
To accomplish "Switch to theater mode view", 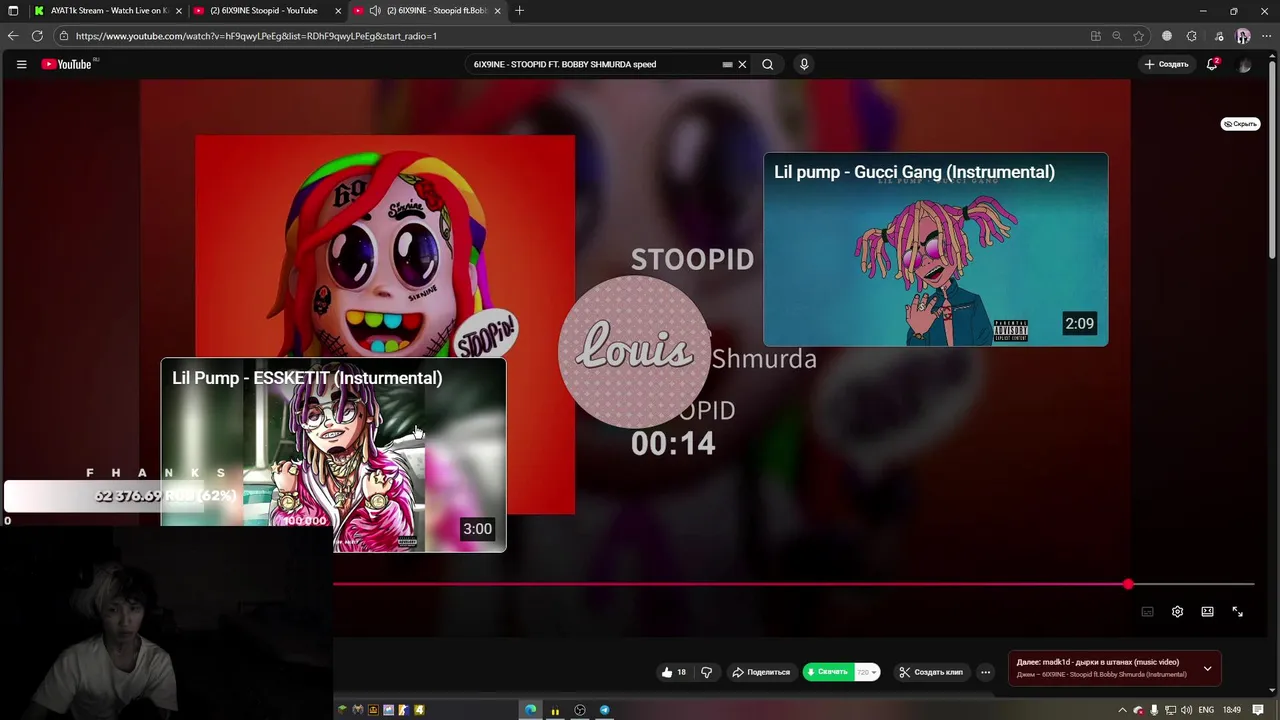I will pyautogui.click(x=1207, y=612).
